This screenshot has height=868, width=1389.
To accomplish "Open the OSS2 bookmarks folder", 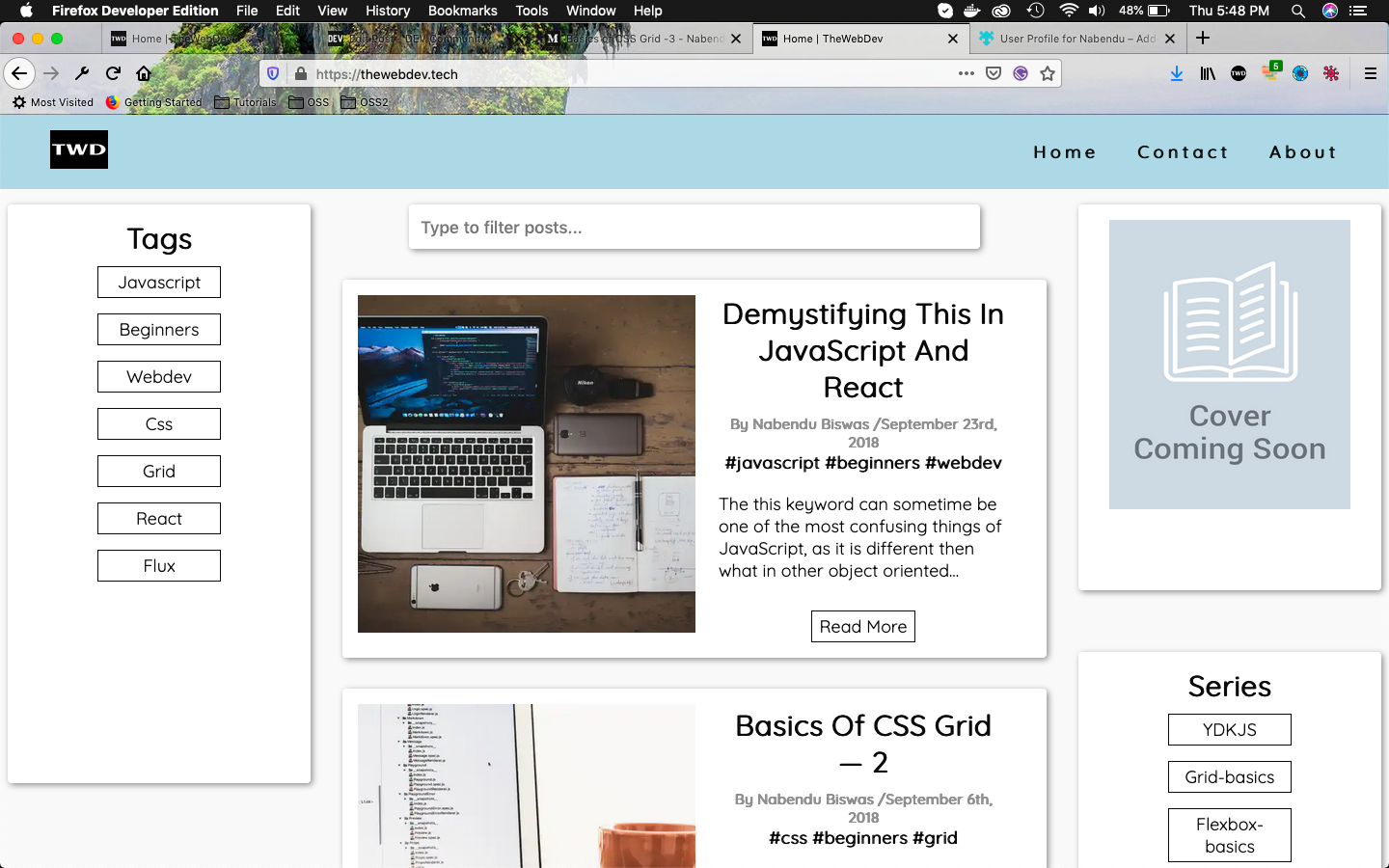I will pos(365,102).
